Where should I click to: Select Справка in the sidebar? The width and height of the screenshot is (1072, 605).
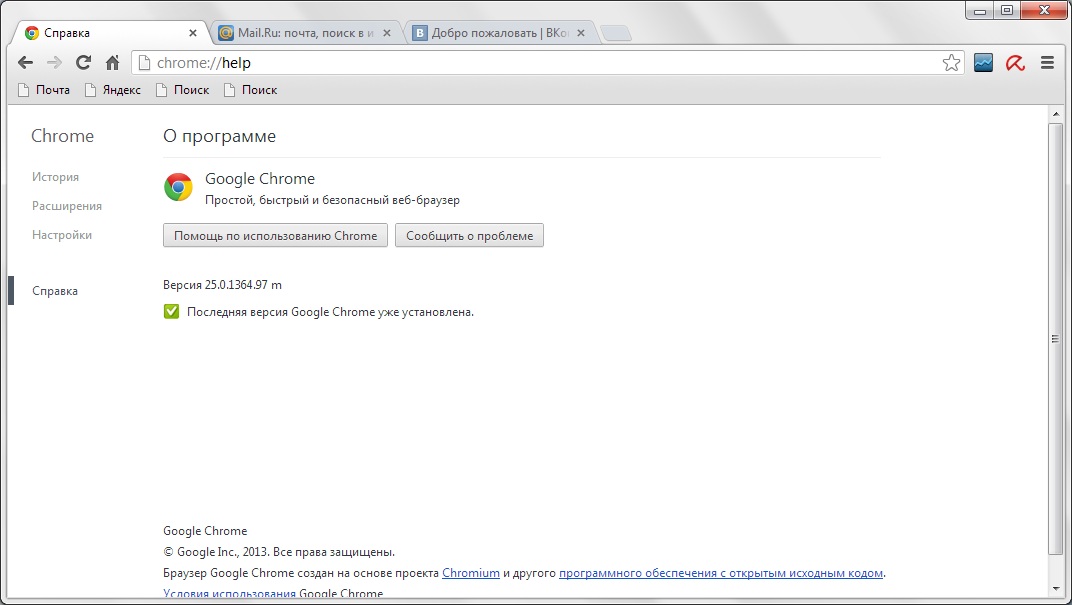(55, 291)
